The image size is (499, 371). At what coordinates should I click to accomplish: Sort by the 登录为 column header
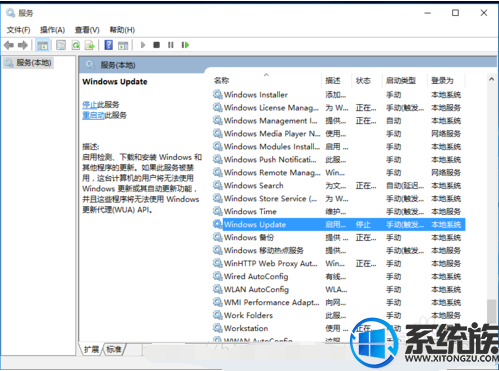(442, 80)
